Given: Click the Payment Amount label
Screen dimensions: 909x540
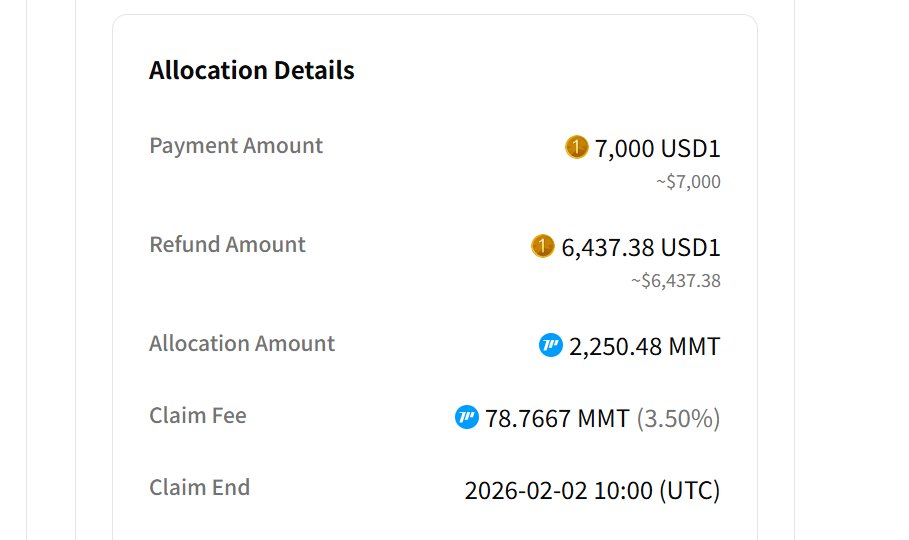Looking at the screenshot, I should coord(236,146).
